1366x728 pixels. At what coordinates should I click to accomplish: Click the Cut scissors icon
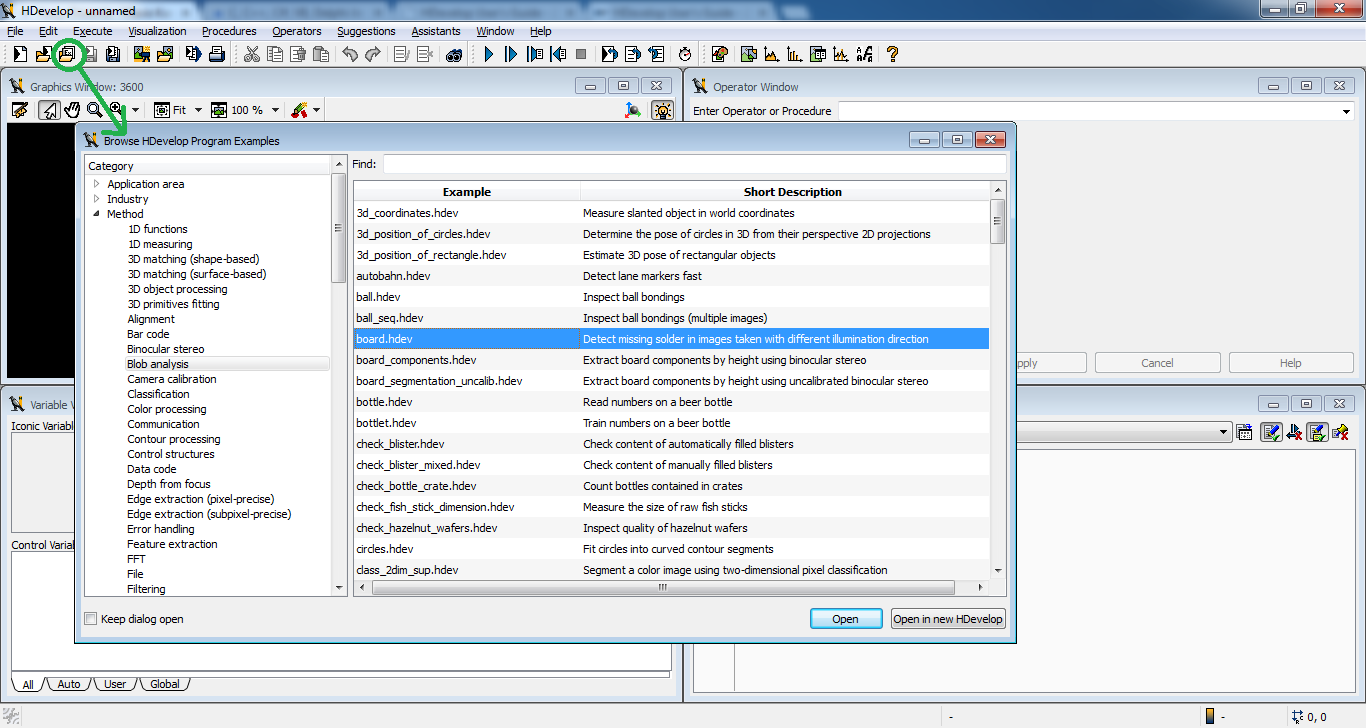coord(252,54)
